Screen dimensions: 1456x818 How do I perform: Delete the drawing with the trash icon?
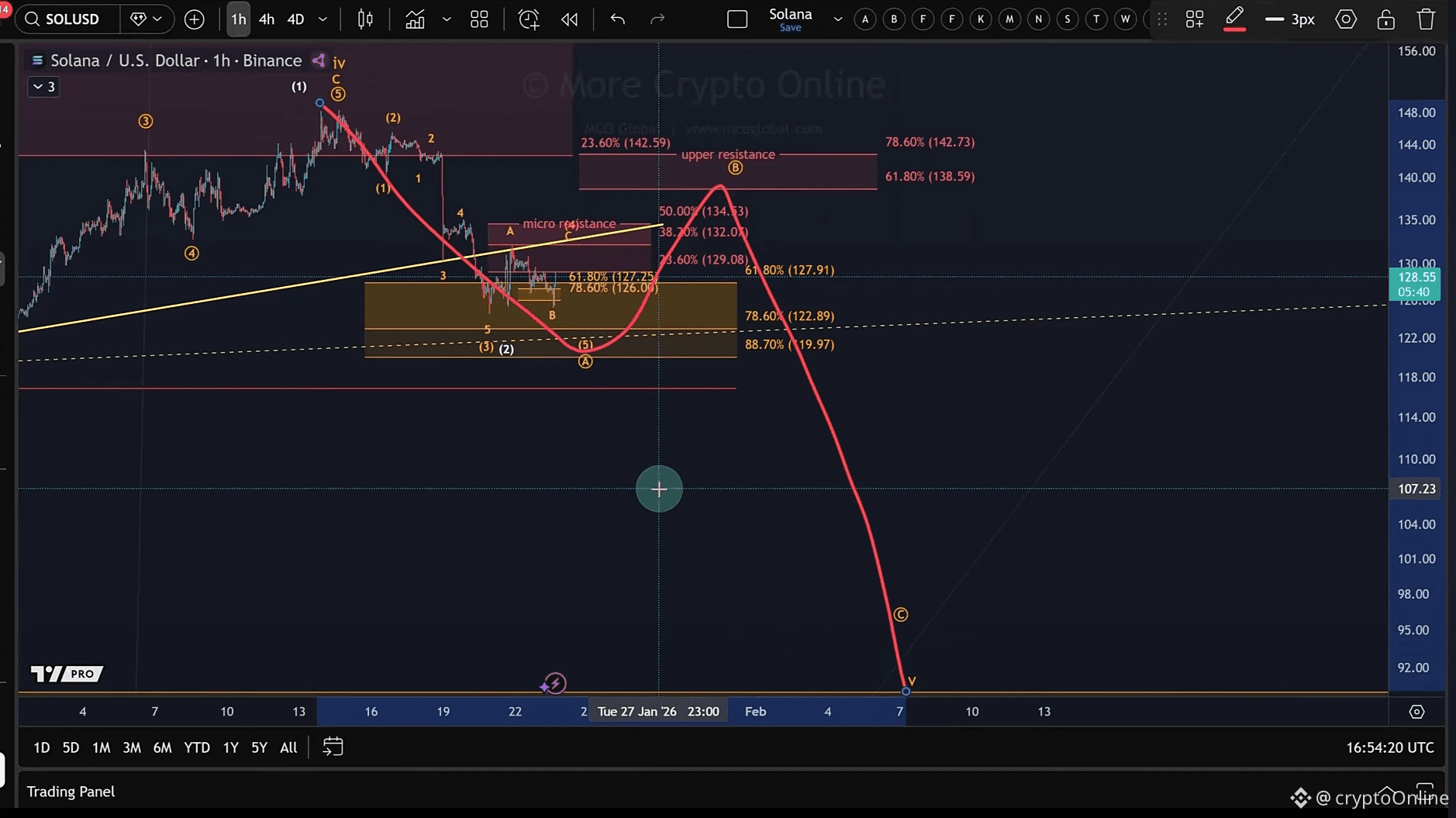point(1425,19)
